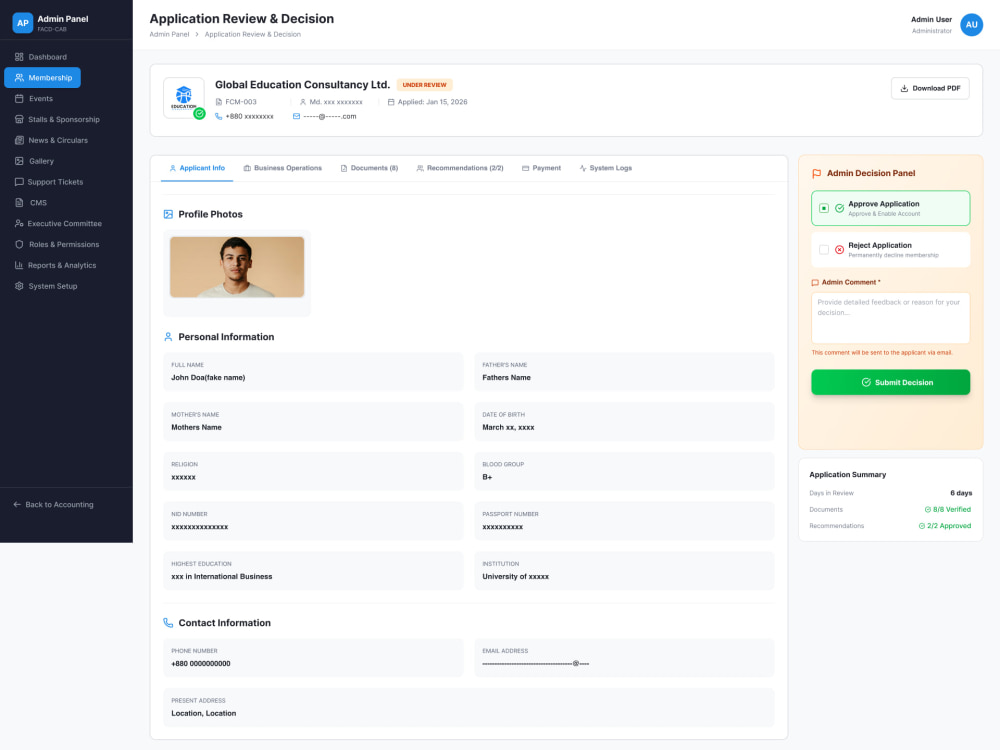Click University of xxxxx institution value
The height and width of the screenshot is (750, 1000).
coord(515,577)
